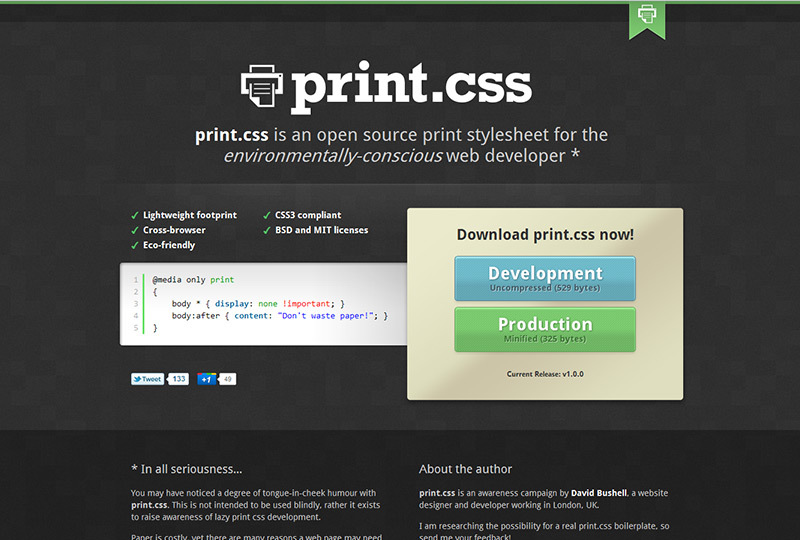Click the '@media only print' code line
Image resolution: width=800 pixels, height=540 pixels.
(x=193, y=280)
